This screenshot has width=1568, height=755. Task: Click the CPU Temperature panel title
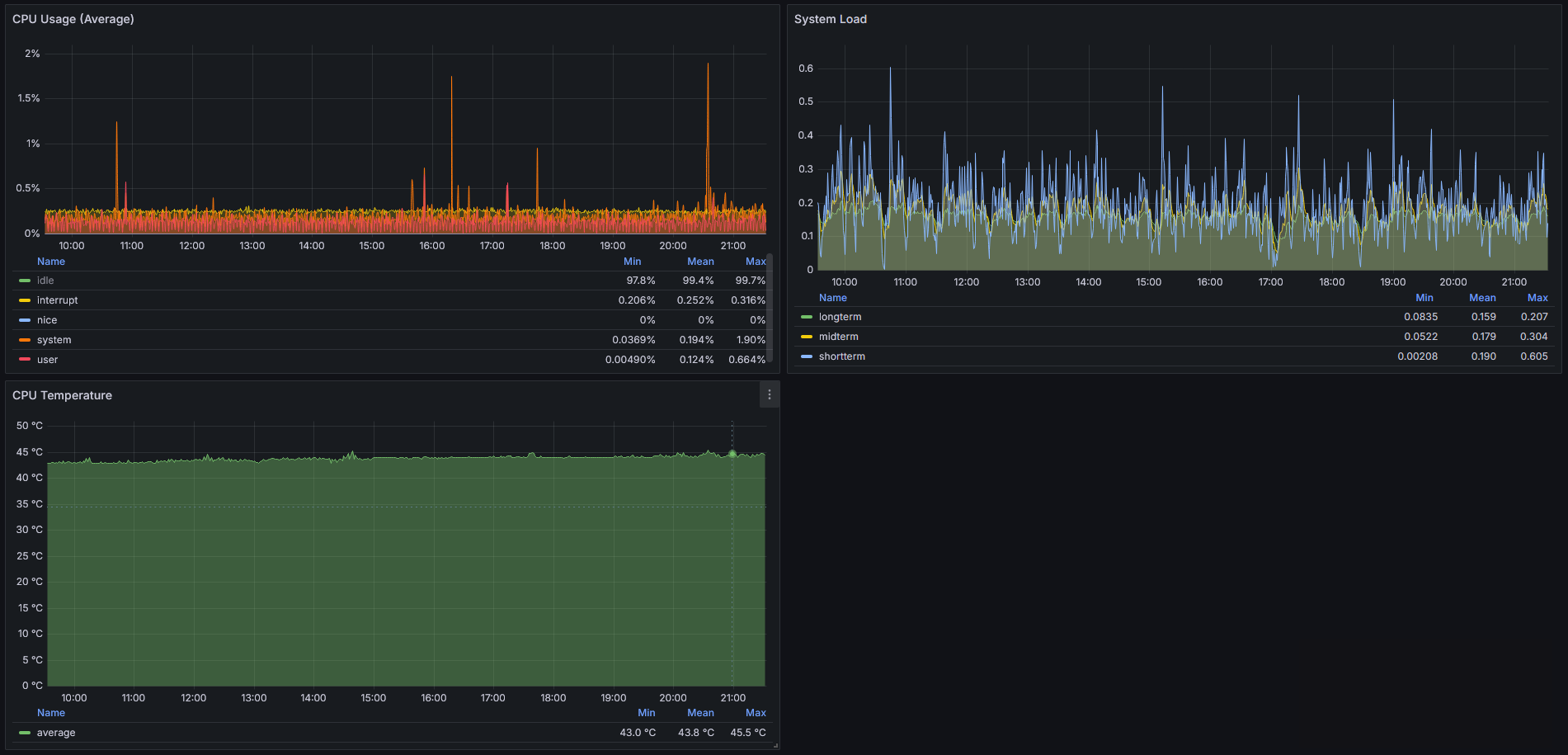click(x=63, y=395)
